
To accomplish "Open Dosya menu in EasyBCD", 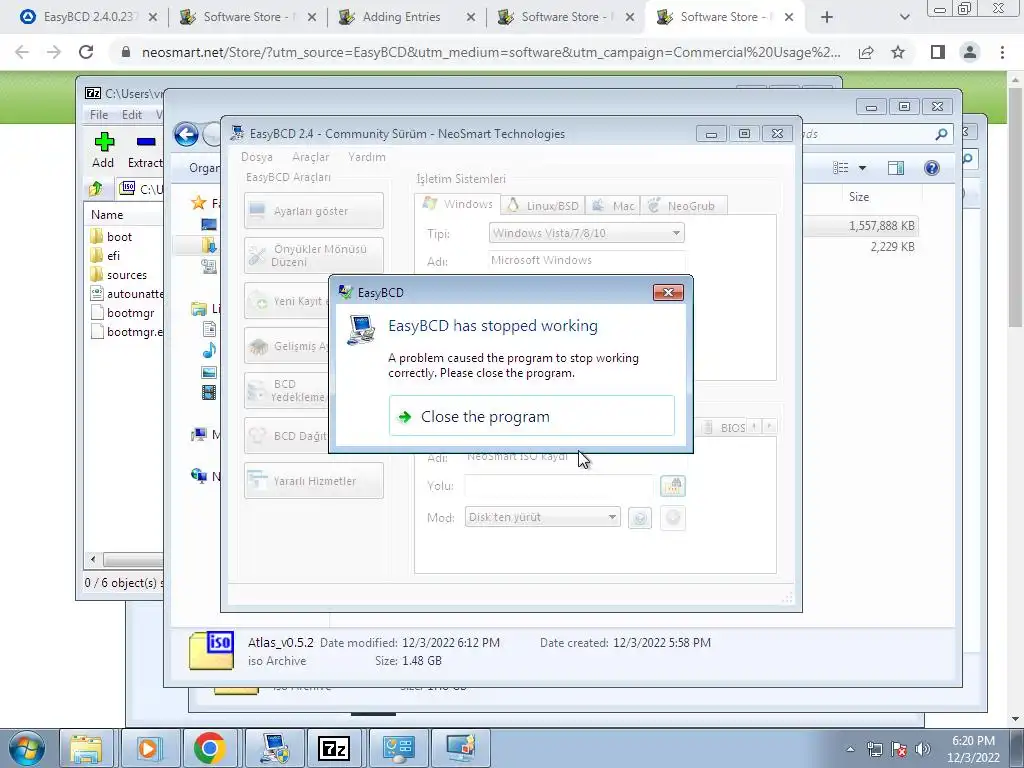I will point(257,157).
